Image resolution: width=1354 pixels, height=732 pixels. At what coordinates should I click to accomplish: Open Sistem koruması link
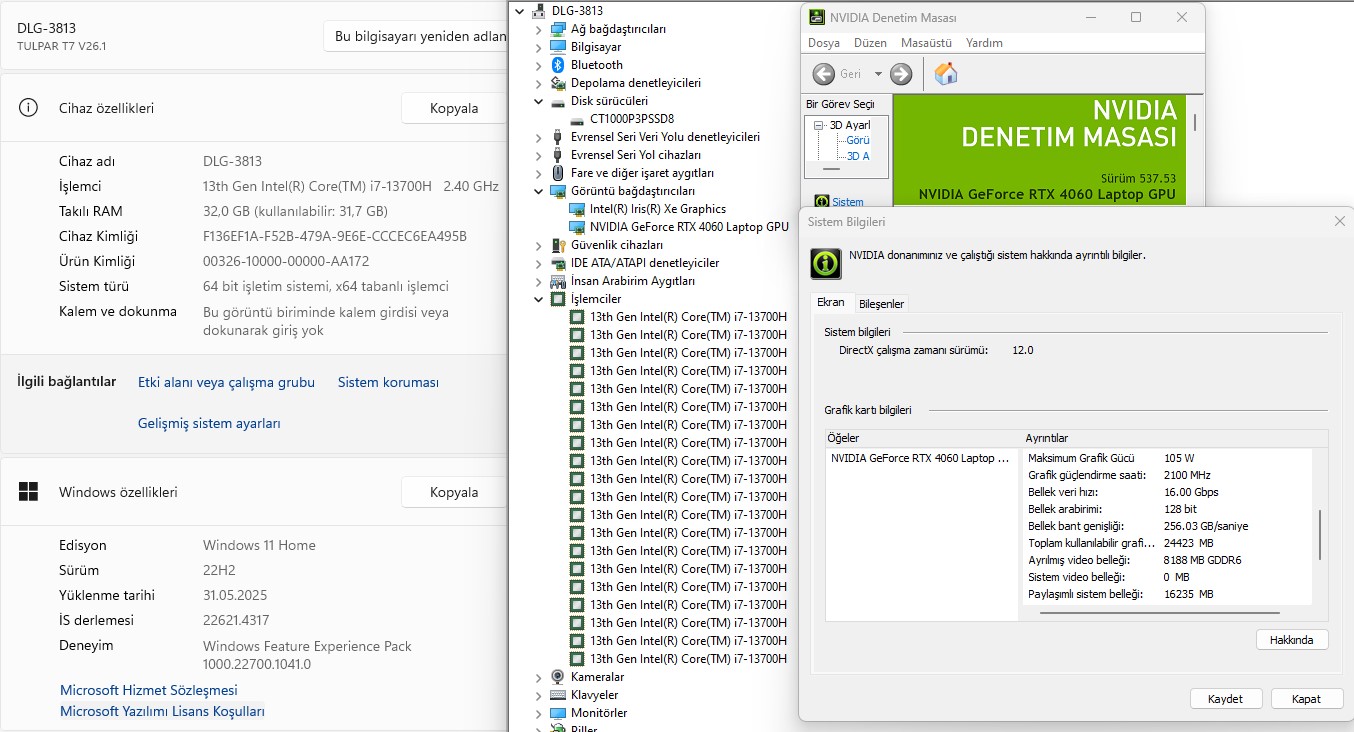[x=388, y=382]
